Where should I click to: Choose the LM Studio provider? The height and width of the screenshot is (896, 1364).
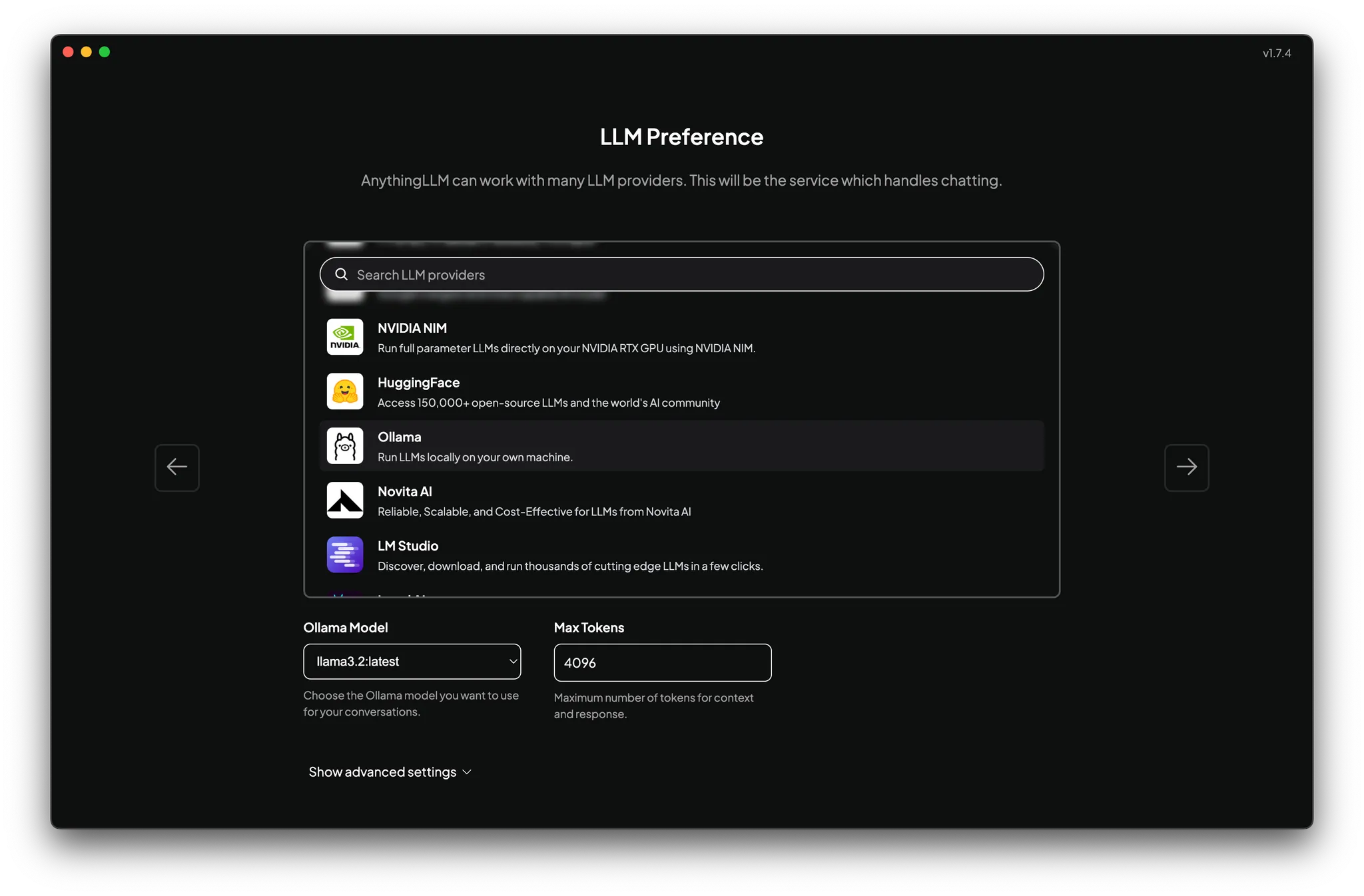[569, 556]
